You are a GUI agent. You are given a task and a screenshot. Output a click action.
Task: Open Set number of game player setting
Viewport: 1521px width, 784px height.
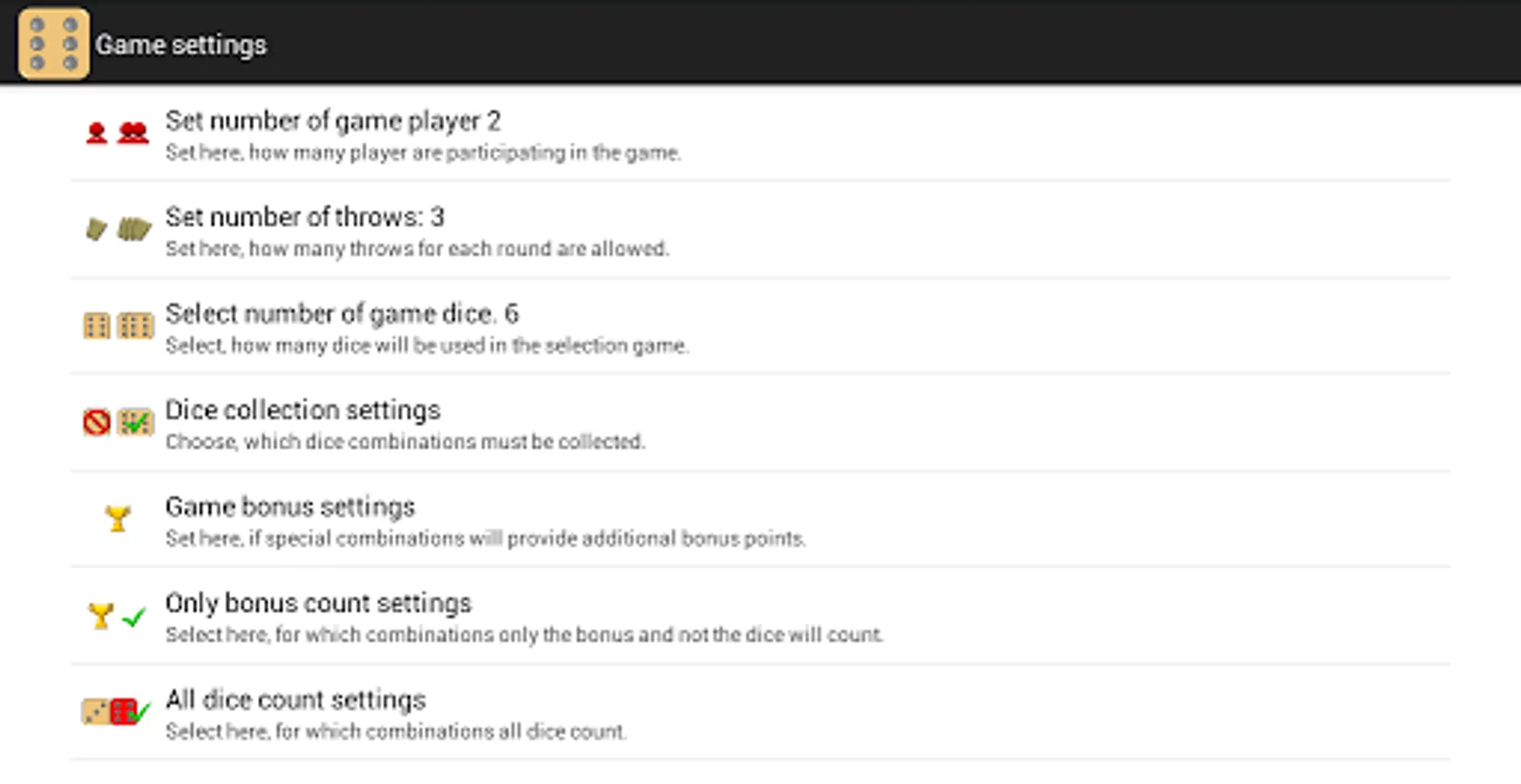coord(333,121)
